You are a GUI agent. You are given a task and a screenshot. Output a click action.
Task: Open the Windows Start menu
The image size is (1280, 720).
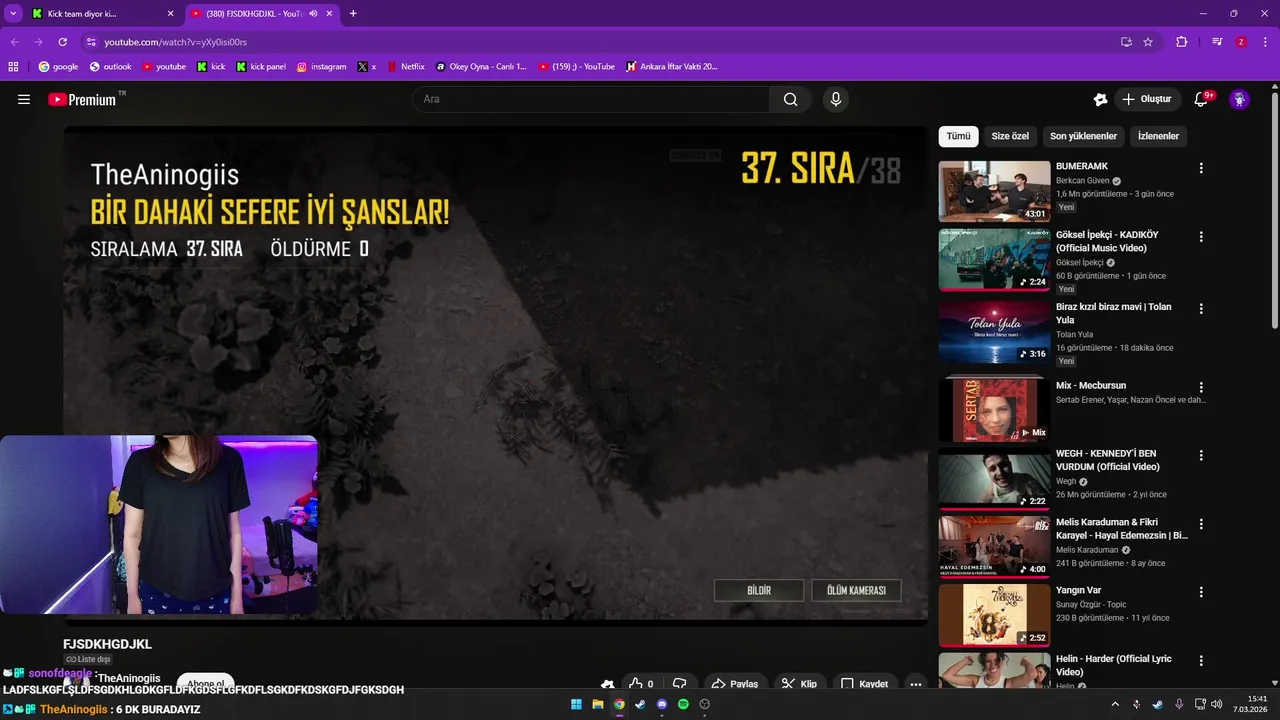pyautogui.click(x=576, y=704)
